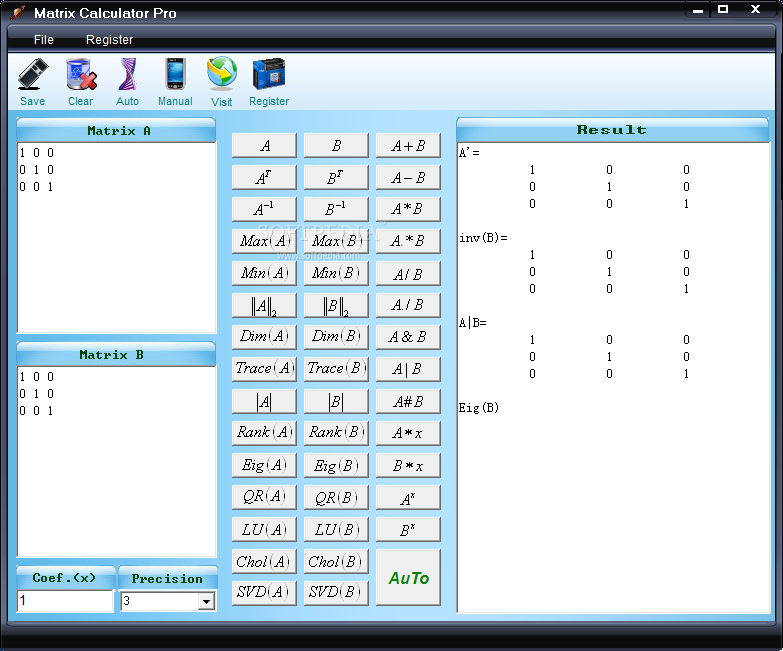Compute inverse of A
This screenshot has height=651, width=783.
click(264, 209)
